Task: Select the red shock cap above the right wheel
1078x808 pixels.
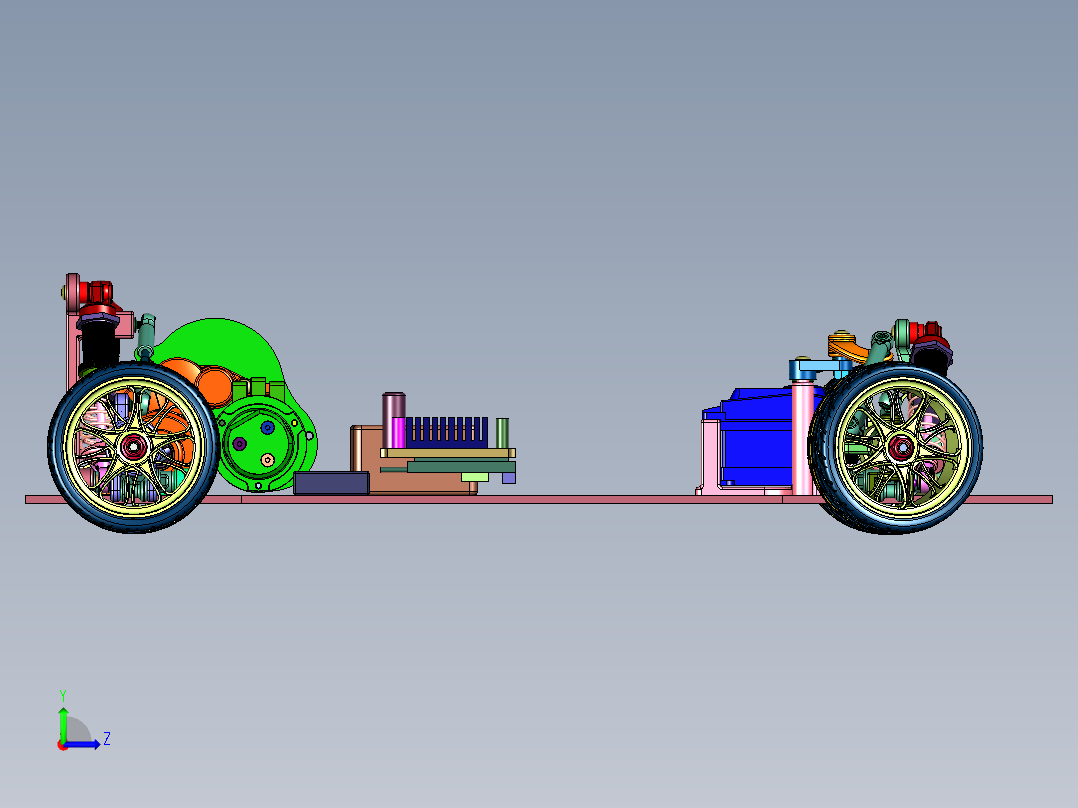Action: (928, 334)
